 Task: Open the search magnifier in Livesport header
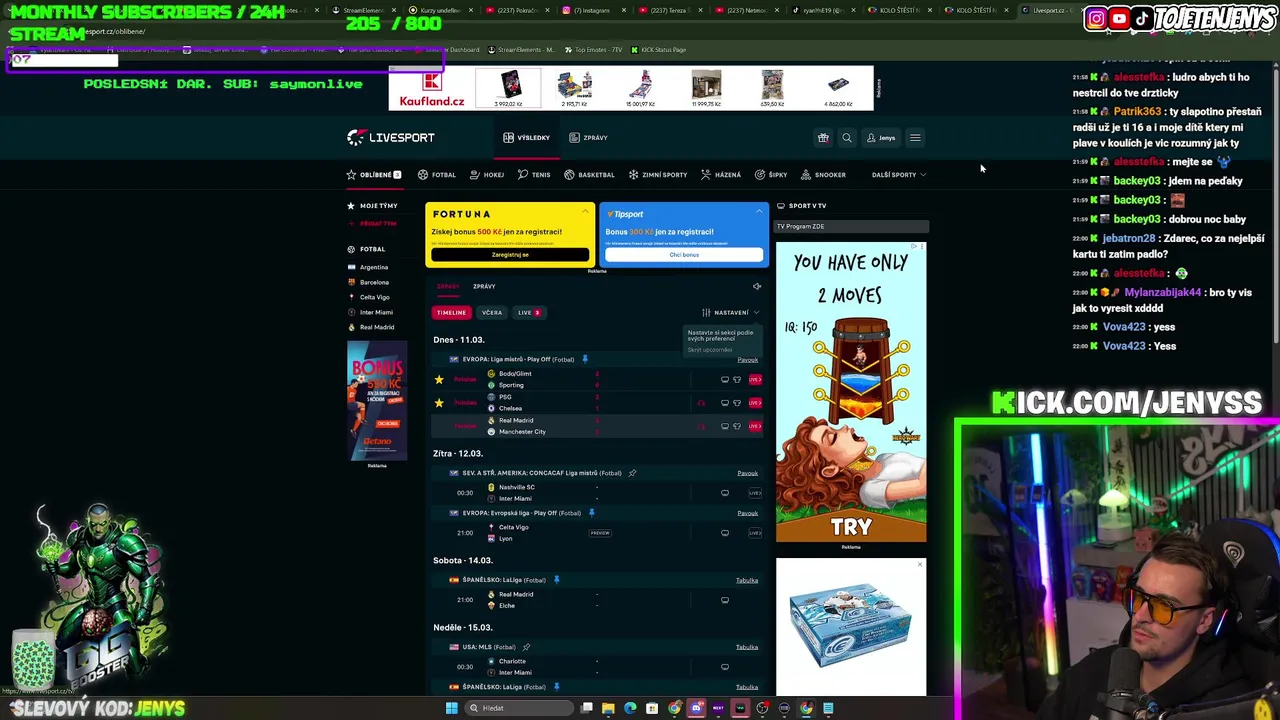pyautogui.click(x=847, y=138)
